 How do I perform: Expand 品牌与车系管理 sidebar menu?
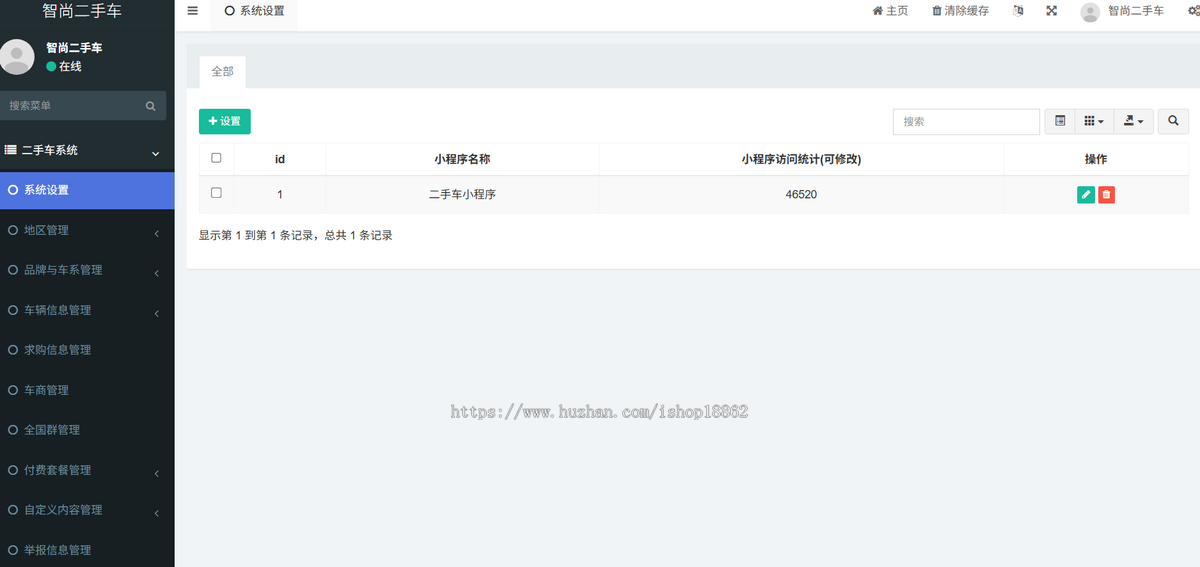tap(87, 270)
